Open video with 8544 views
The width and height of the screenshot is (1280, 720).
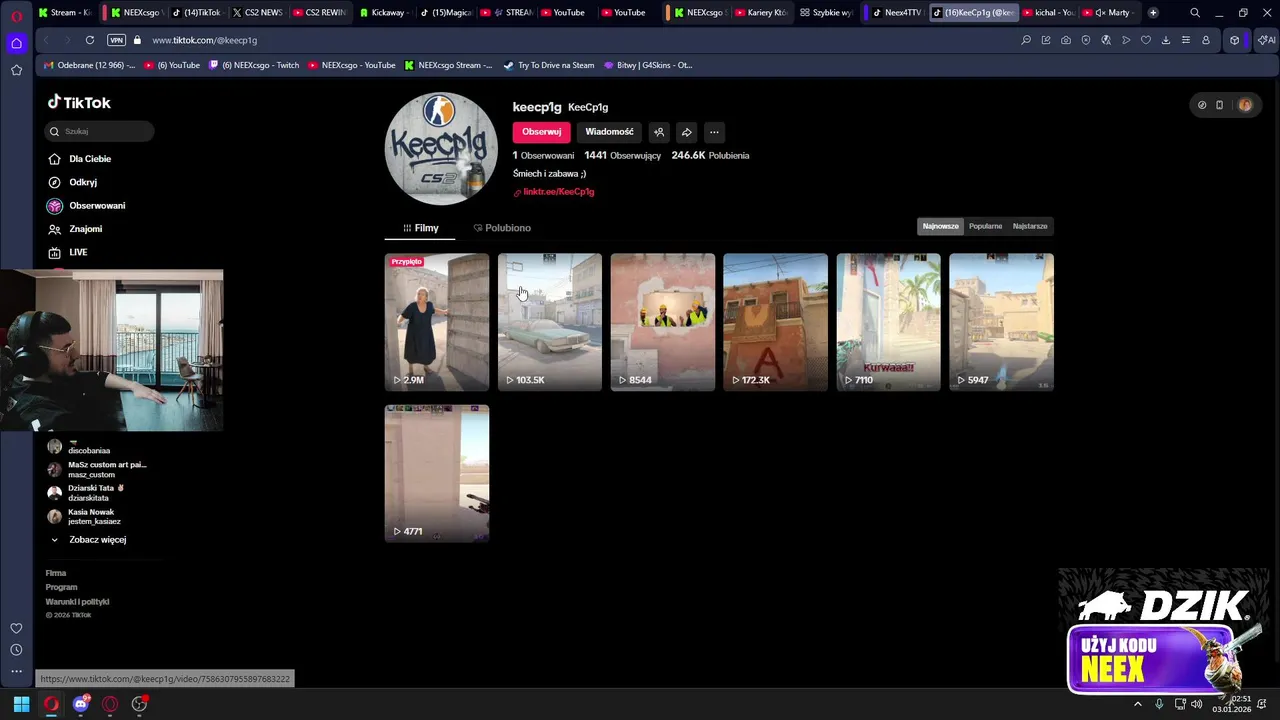point(663,322)
